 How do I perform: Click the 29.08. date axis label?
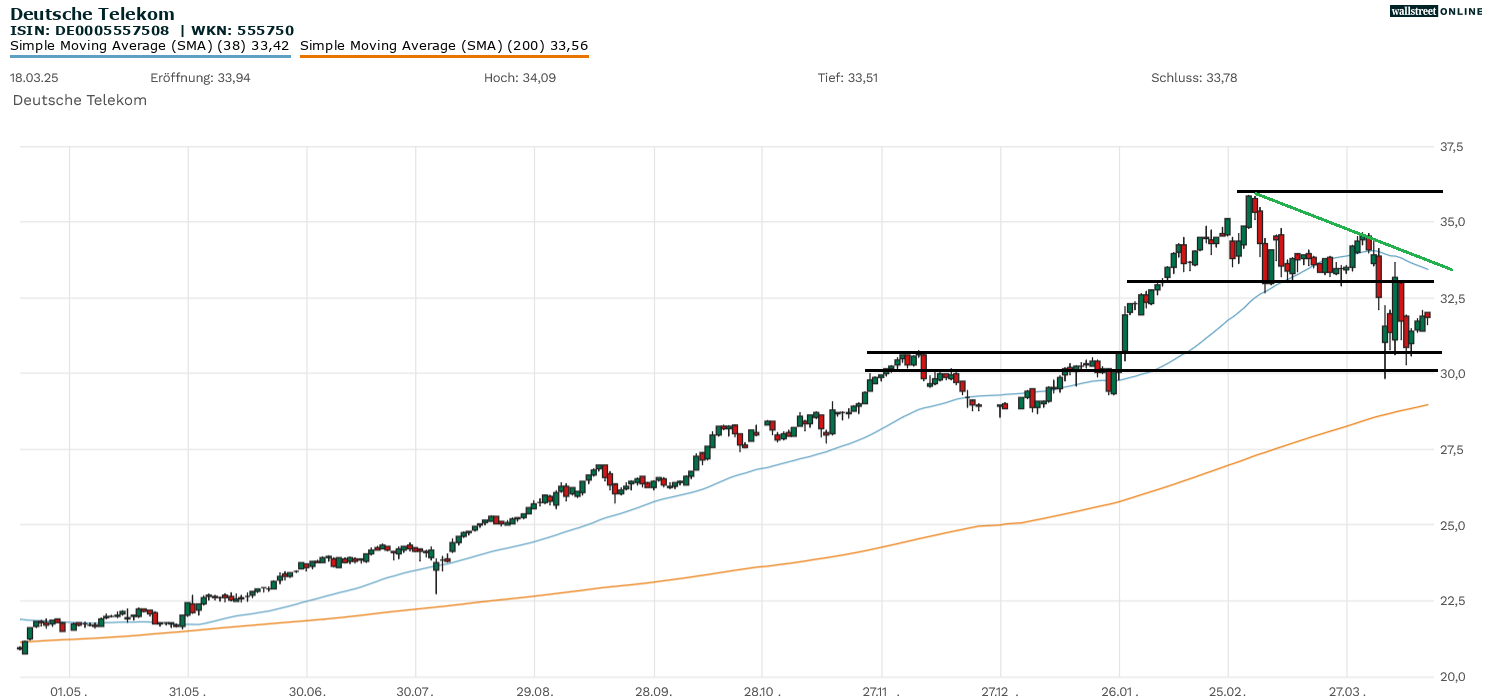pos(535,690)
